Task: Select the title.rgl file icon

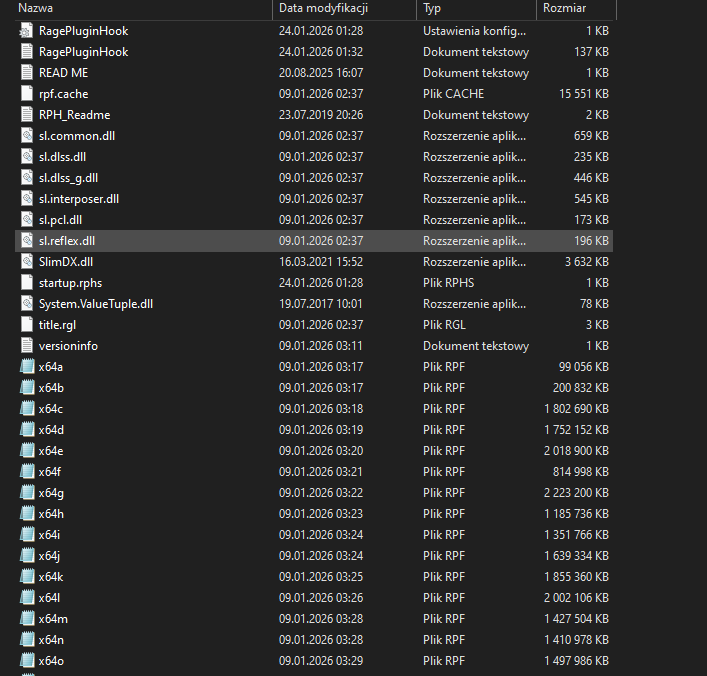Action: point(27,325)
